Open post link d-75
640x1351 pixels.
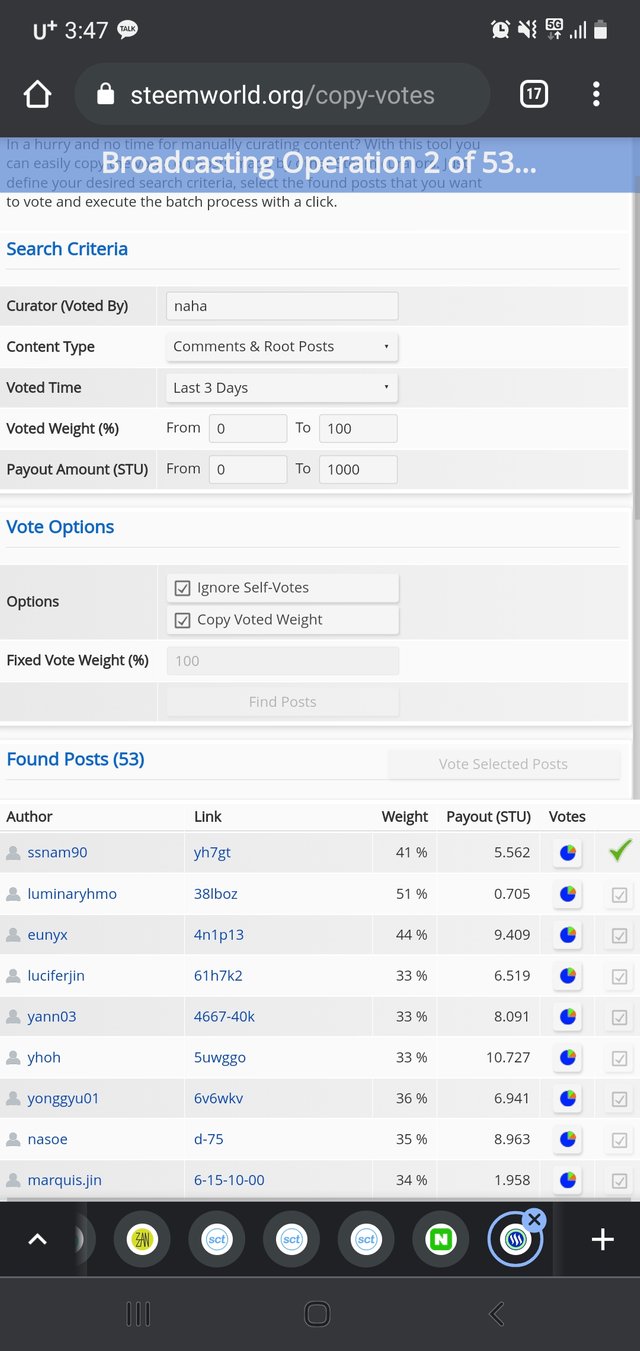(210, 1140)
